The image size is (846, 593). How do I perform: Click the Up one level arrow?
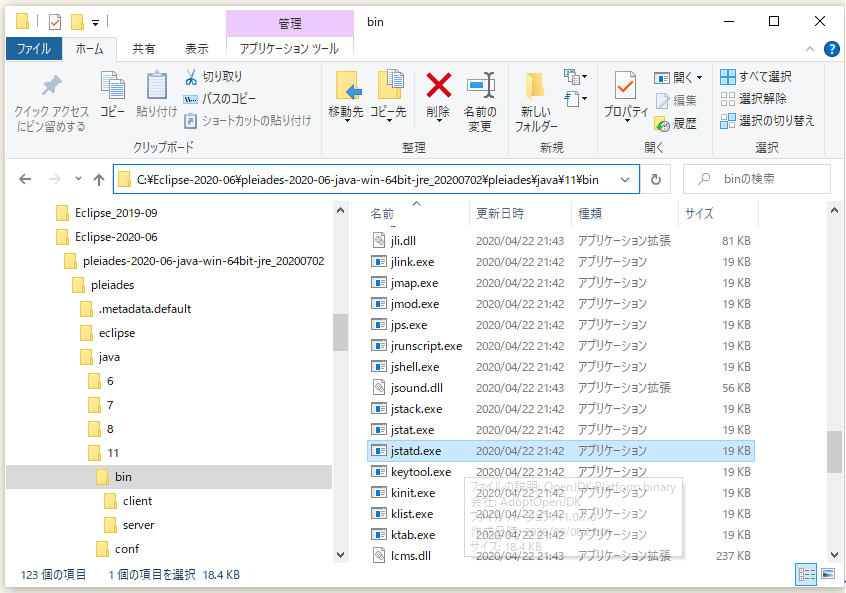[99, 179]
